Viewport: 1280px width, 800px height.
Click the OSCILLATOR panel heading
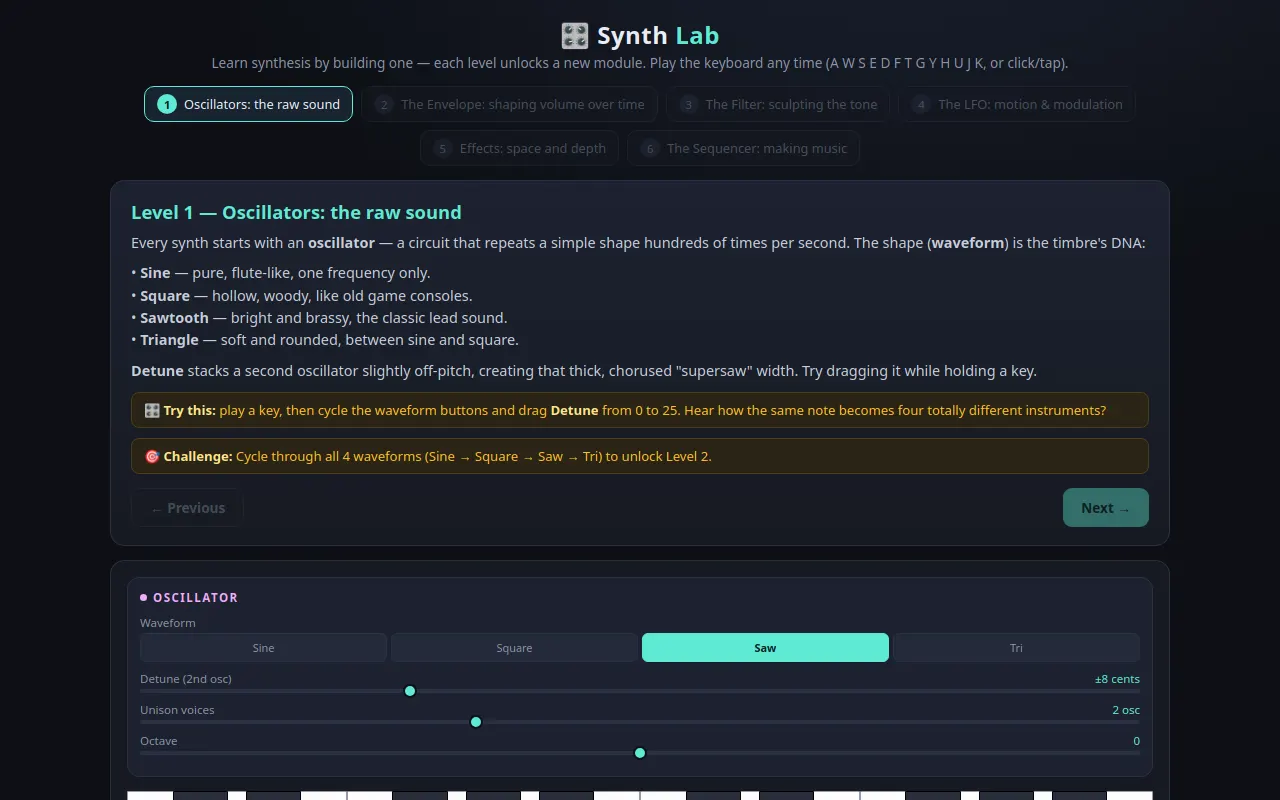pos(195,597)
